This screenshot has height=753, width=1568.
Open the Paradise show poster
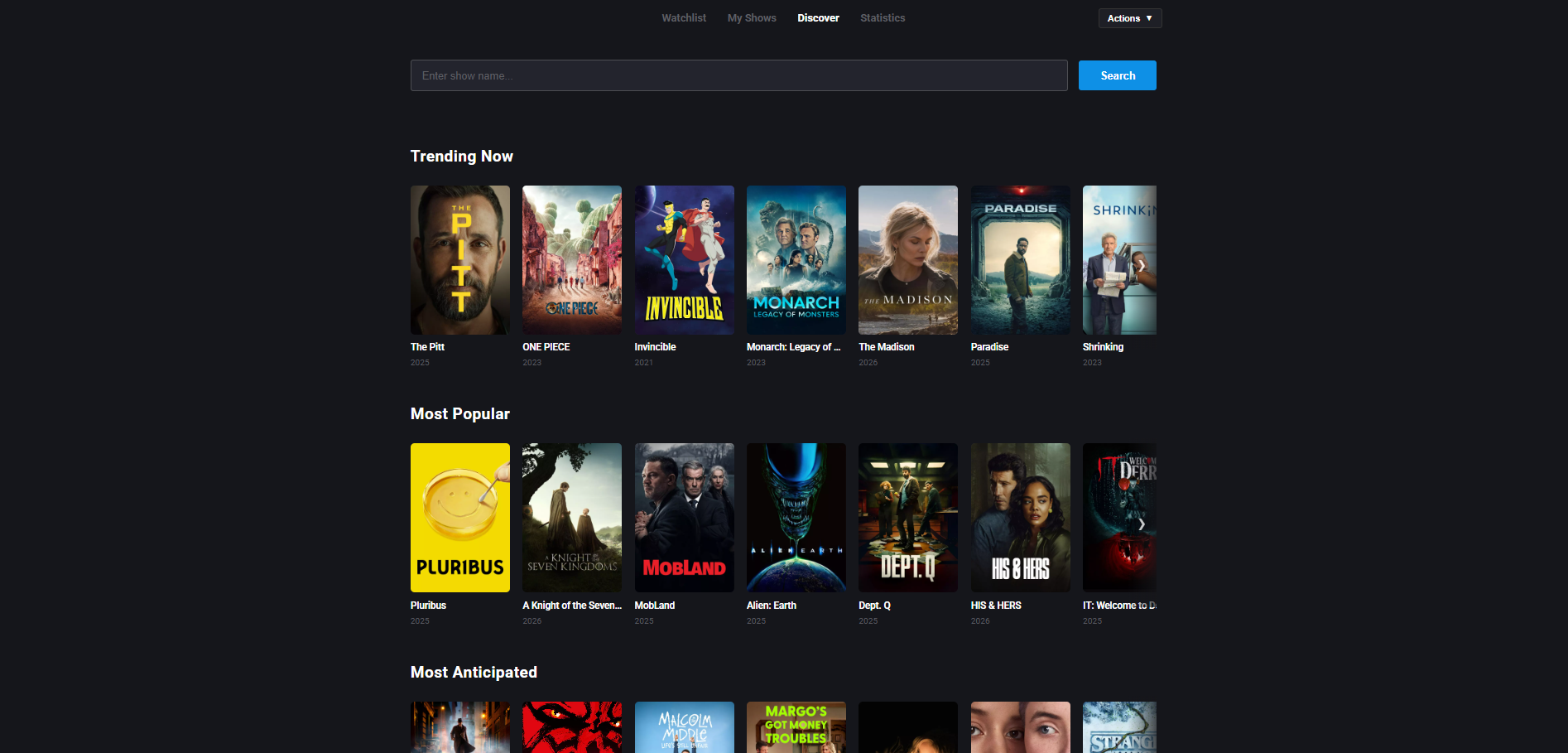coord(1020,260)
